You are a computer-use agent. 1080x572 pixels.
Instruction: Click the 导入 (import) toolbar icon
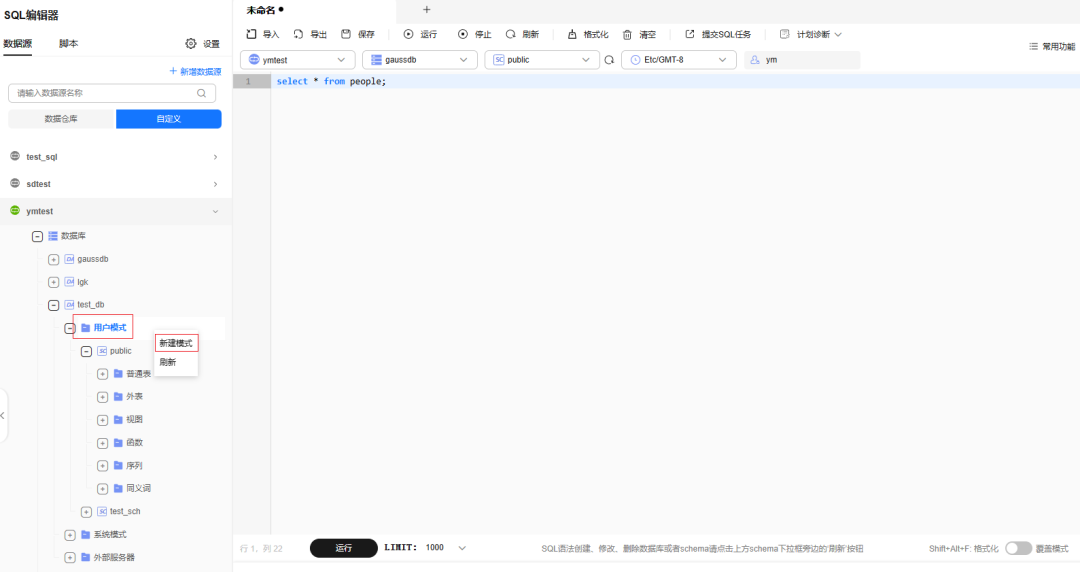click(251, 34)
